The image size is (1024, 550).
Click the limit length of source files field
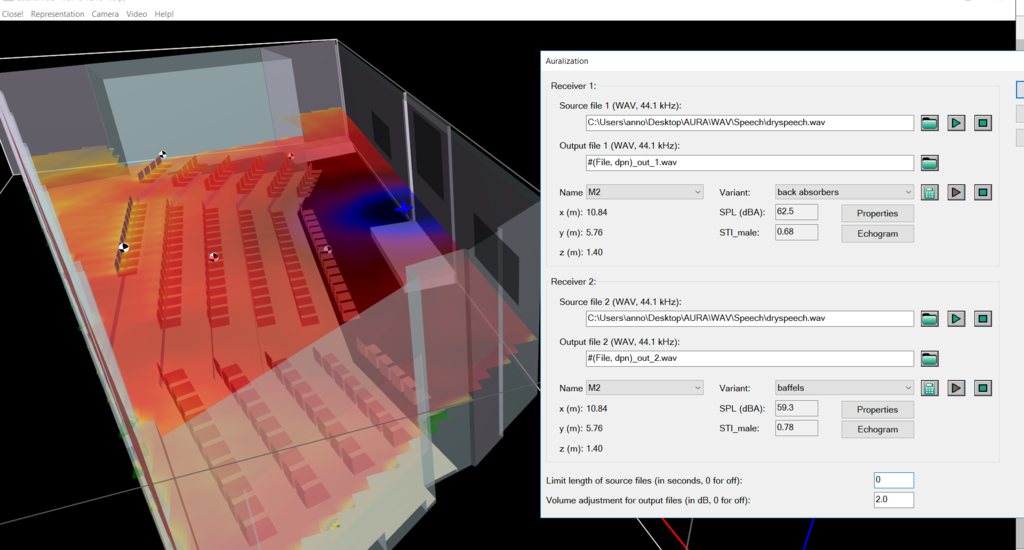893,480
